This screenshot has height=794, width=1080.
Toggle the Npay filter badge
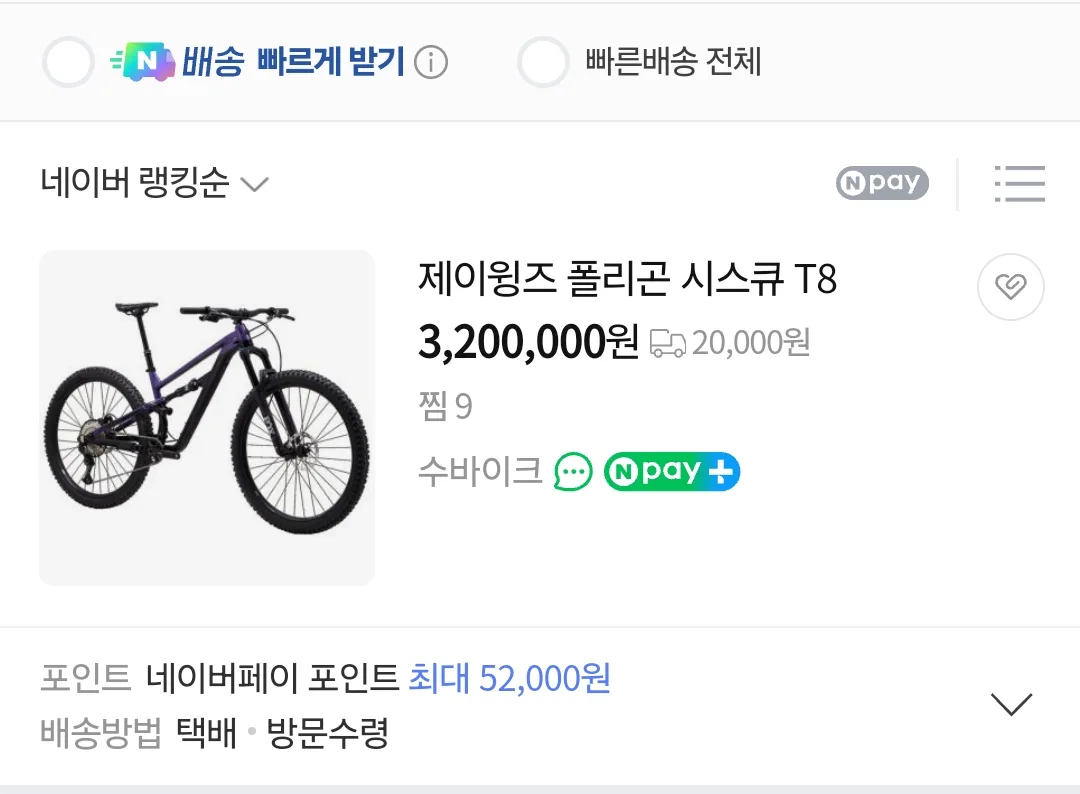882,183
